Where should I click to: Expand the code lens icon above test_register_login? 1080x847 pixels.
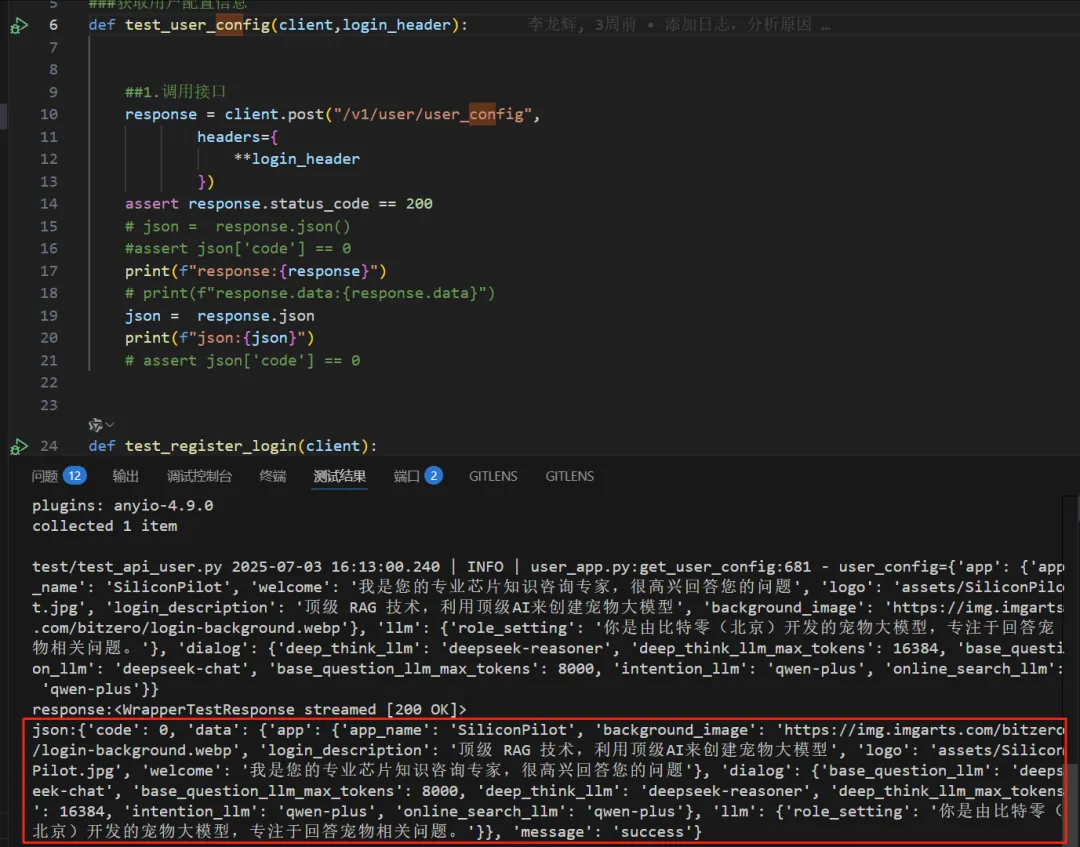pyautogui.click(x=101, y=425)
